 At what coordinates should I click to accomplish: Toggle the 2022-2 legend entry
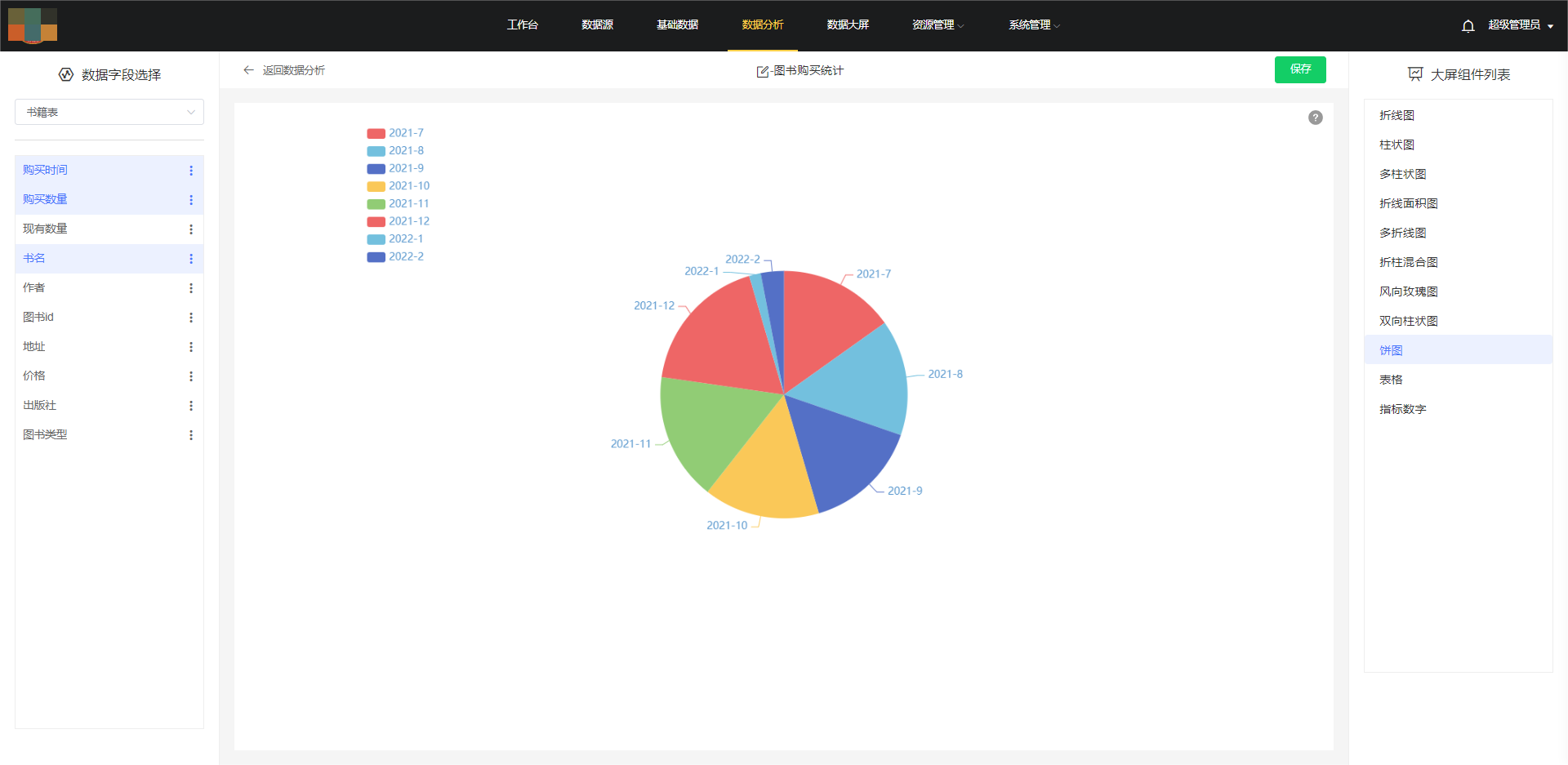395,256
